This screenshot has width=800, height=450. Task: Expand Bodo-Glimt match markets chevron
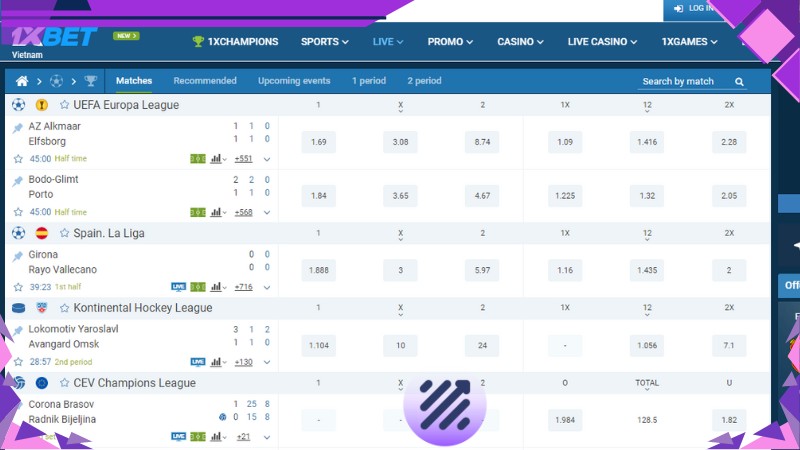pyautogui.click(x=267, y=213)
